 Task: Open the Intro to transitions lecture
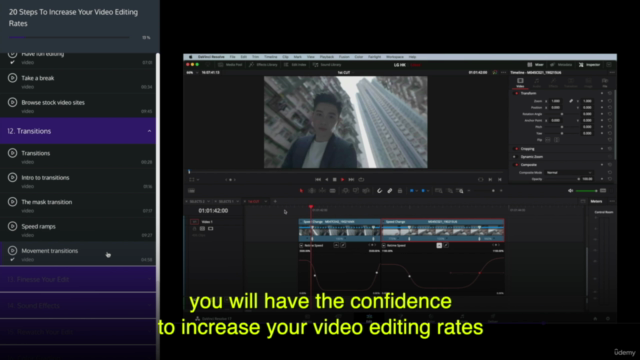[x=78, y=181]
